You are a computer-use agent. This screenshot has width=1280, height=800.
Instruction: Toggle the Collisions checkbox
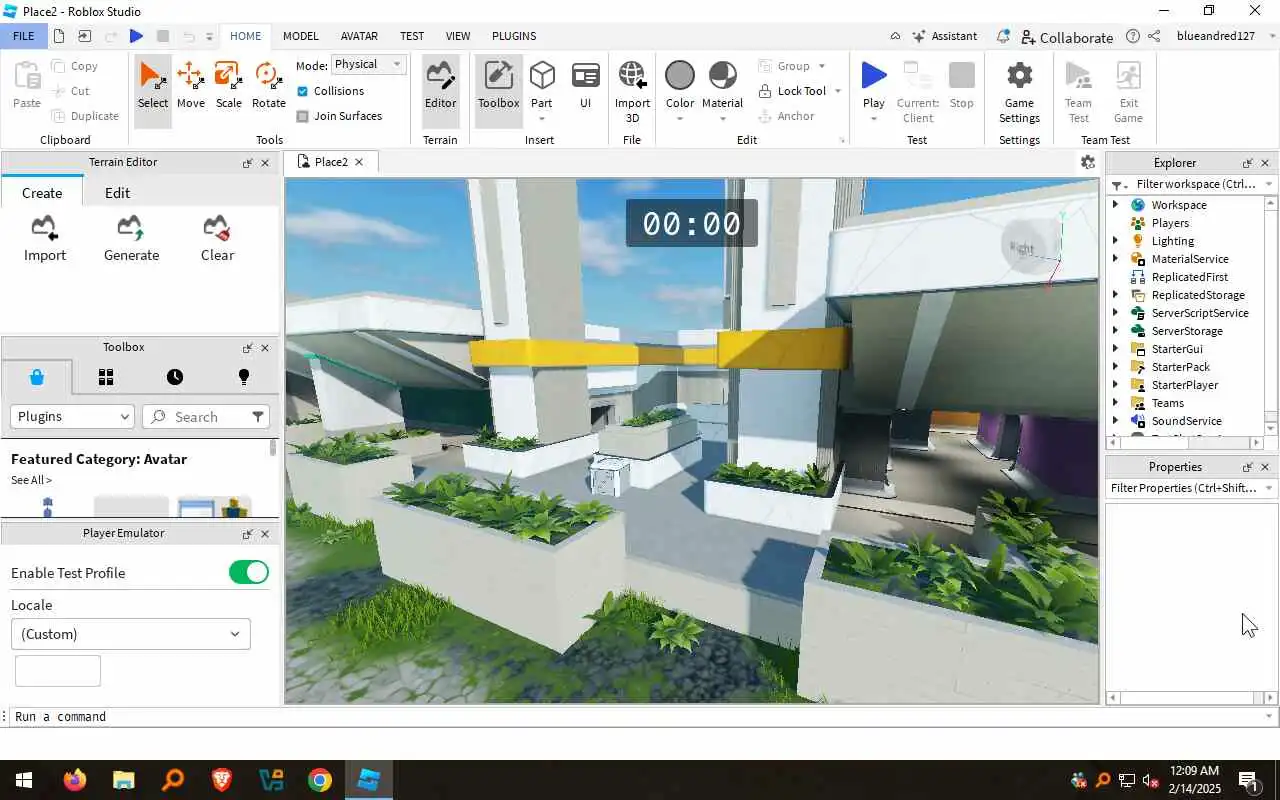303,91
